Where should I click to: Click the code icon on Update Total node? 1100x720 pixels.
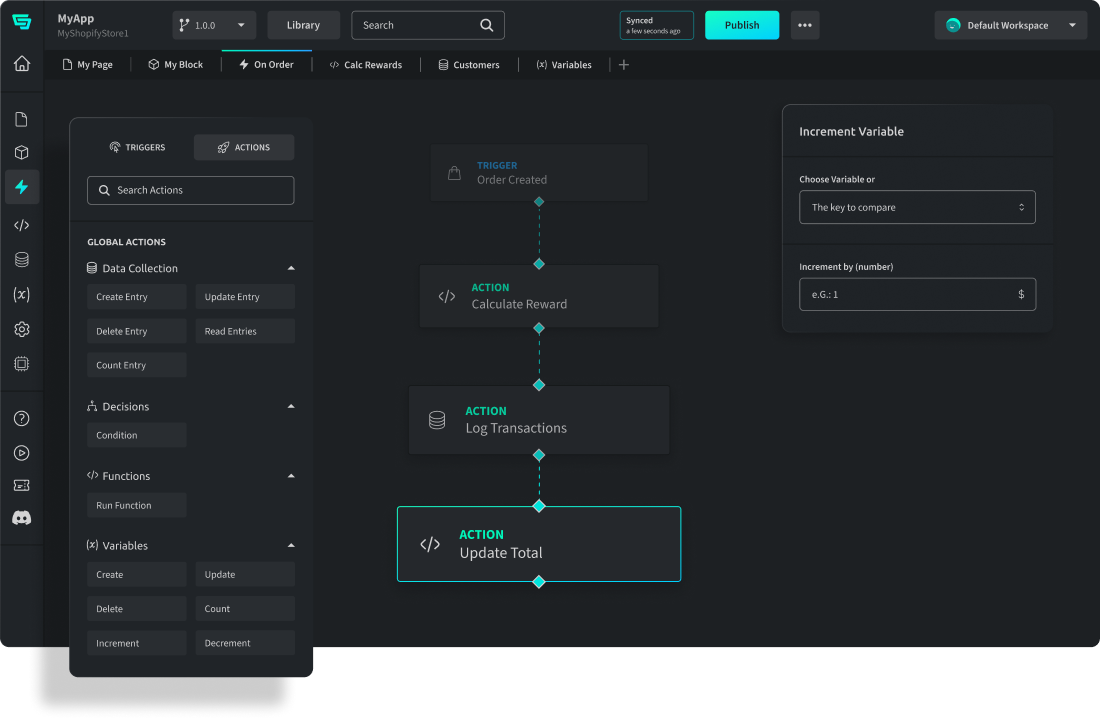(x=430, y=544)
